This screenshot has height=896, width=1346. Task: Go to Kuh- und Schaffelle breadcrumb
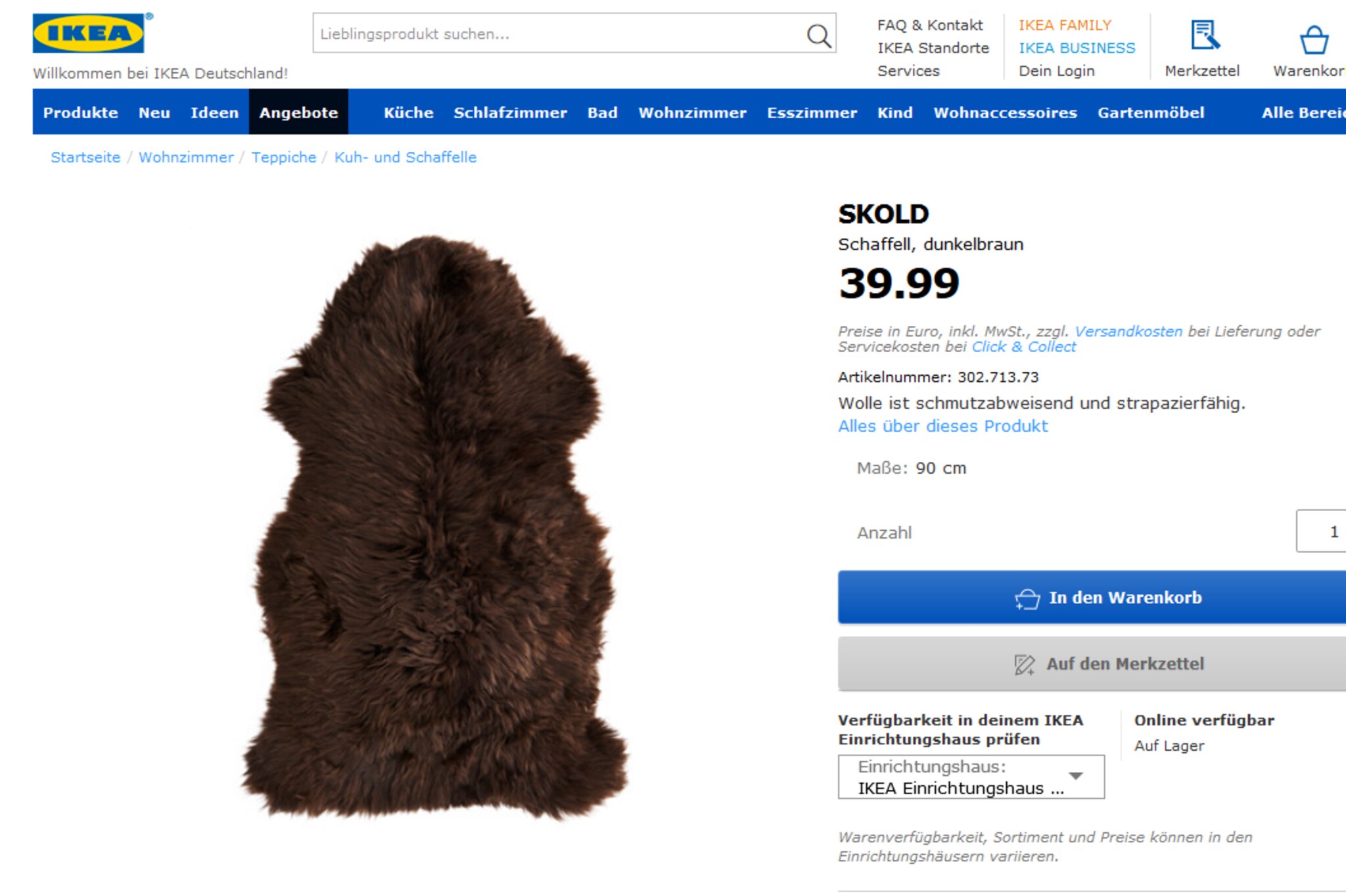[x=405, y=158]
